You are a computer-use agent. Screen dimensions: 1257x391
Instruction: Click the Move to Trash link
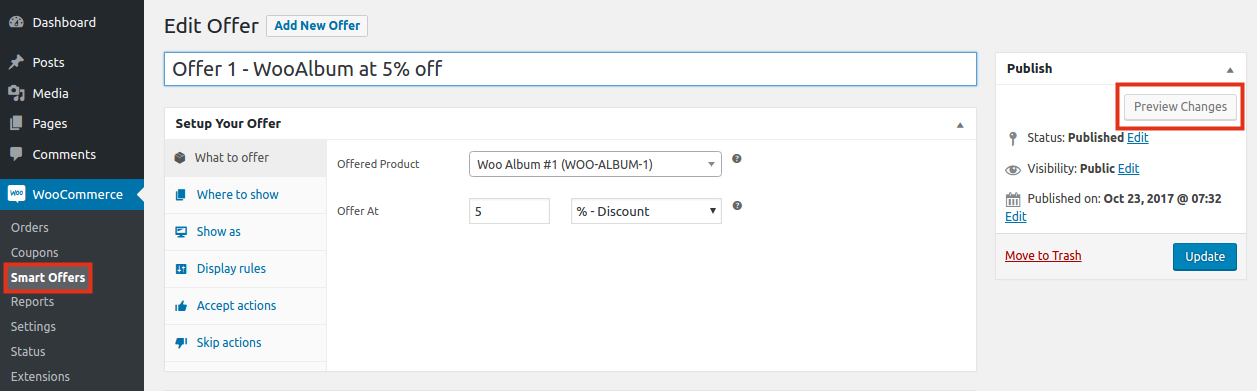(1043, 256)
